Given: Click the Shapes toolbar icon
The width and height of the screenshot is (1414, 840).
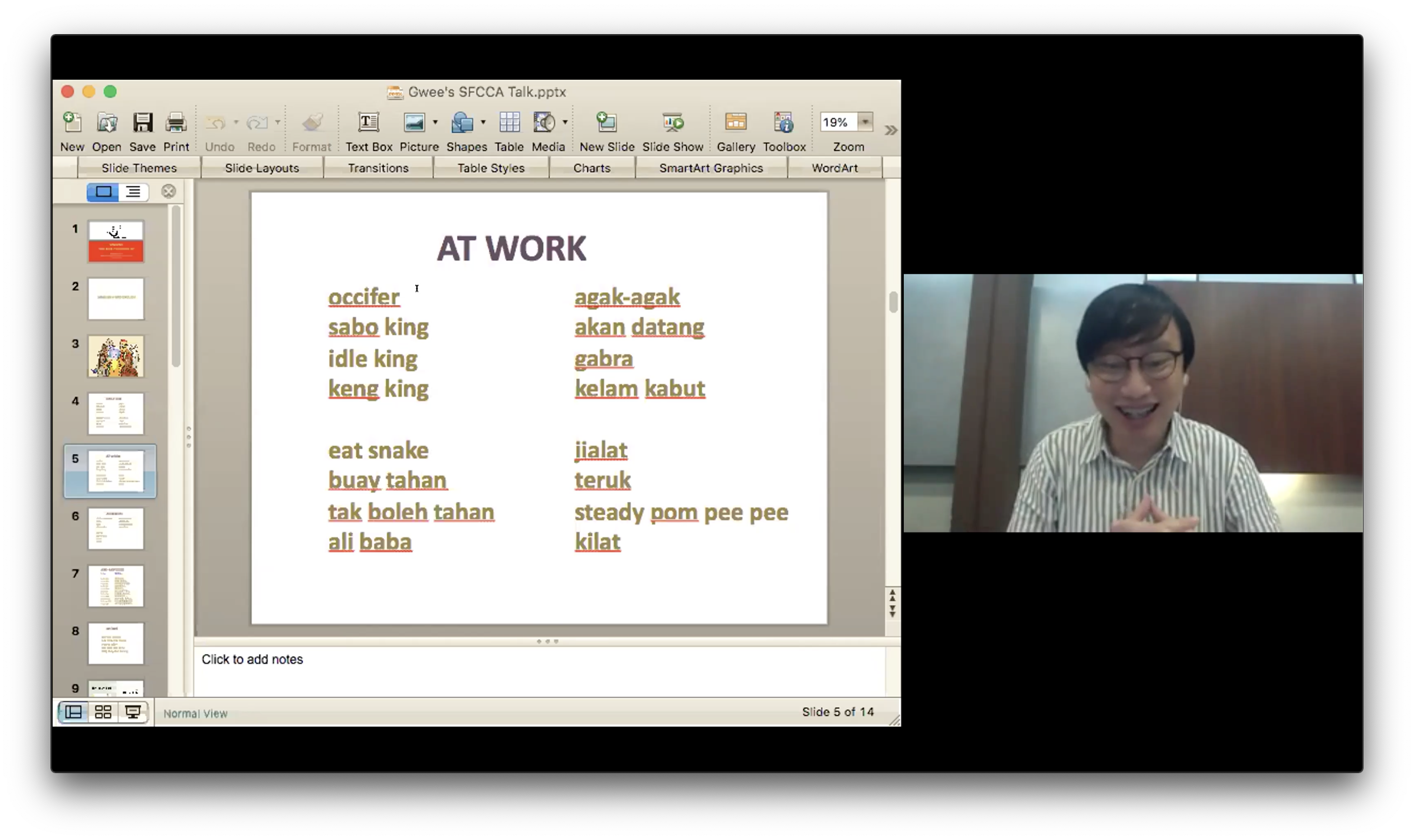Looking at the screenshot, I should click(462, 122).
